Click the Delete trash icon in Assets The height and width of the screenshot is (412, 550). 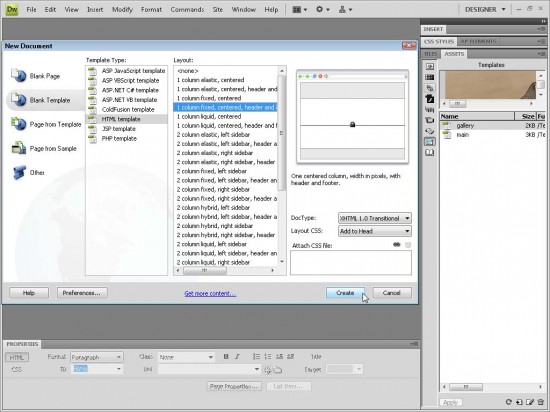541,402
